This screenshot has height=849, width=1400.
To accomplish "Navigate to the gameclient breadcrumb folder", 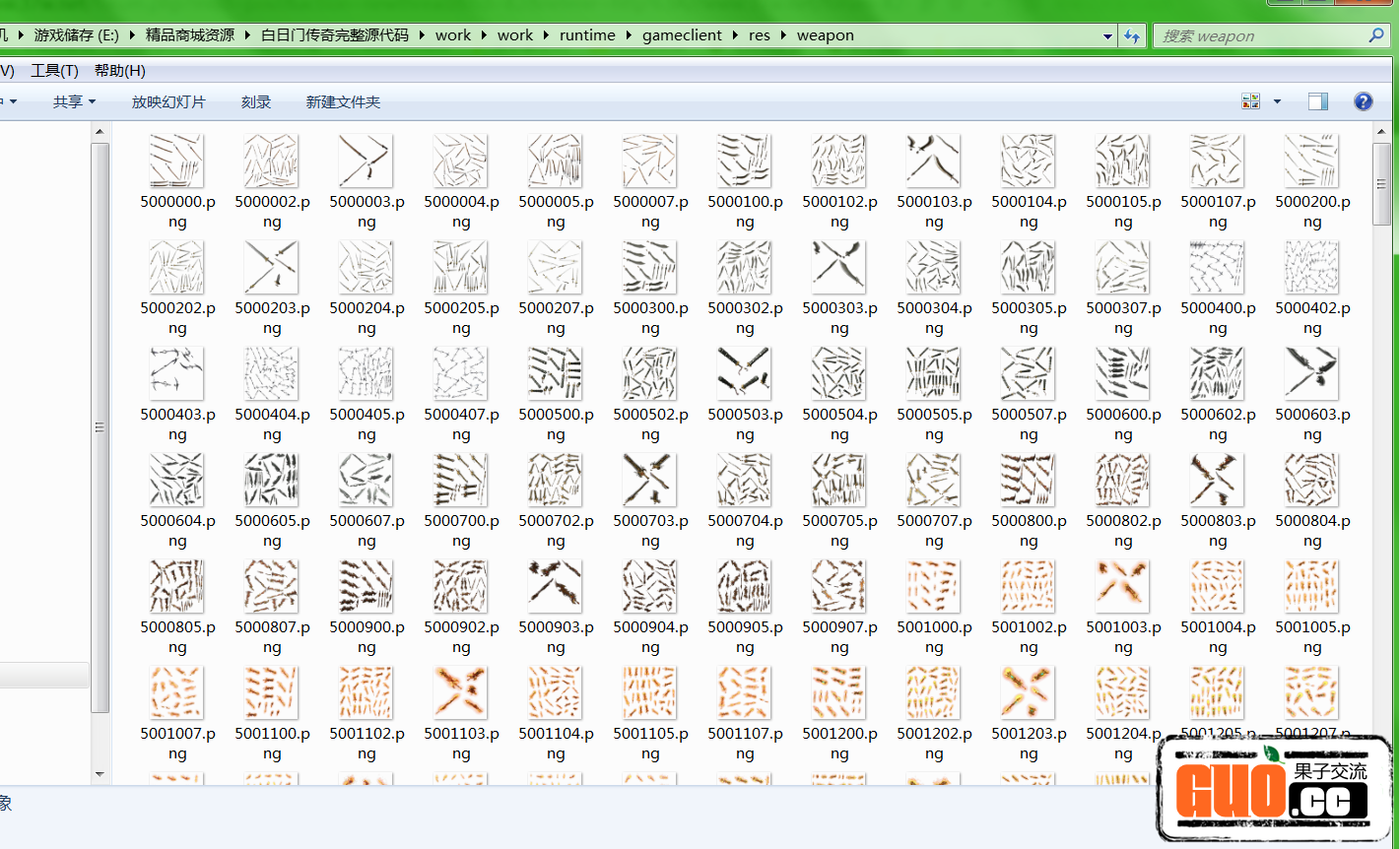I will click(x=682, y=34).
